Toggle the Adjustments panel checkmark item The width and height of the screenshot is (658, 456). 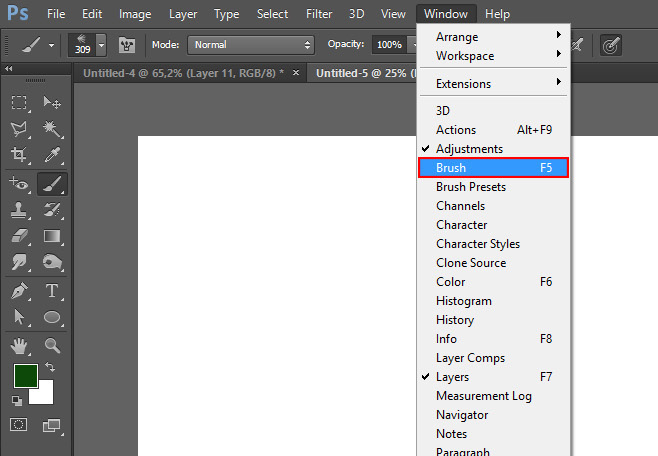click(x=469, y=149)
